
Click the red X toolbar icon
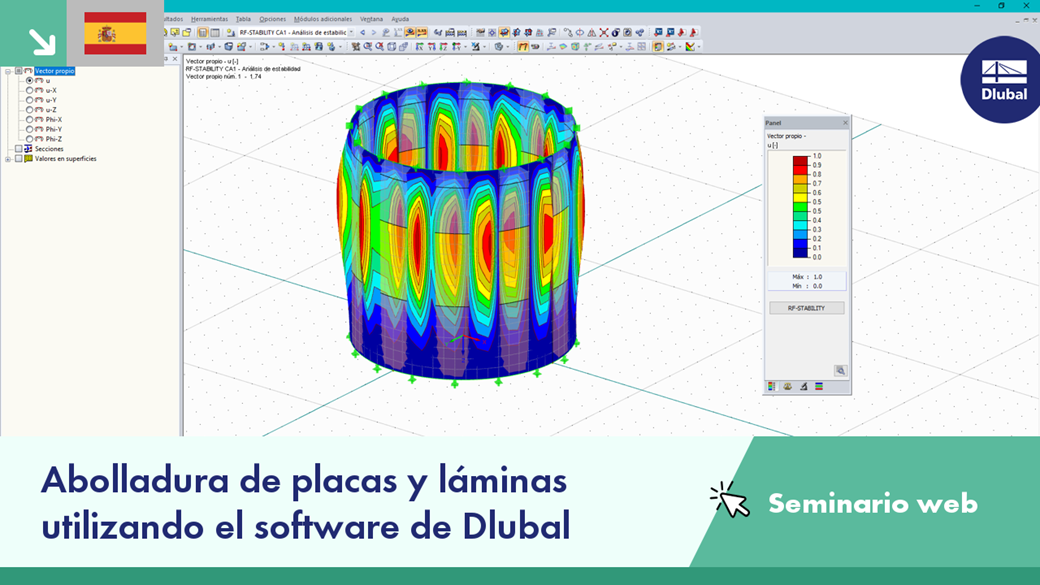click(x=604, y=32)
